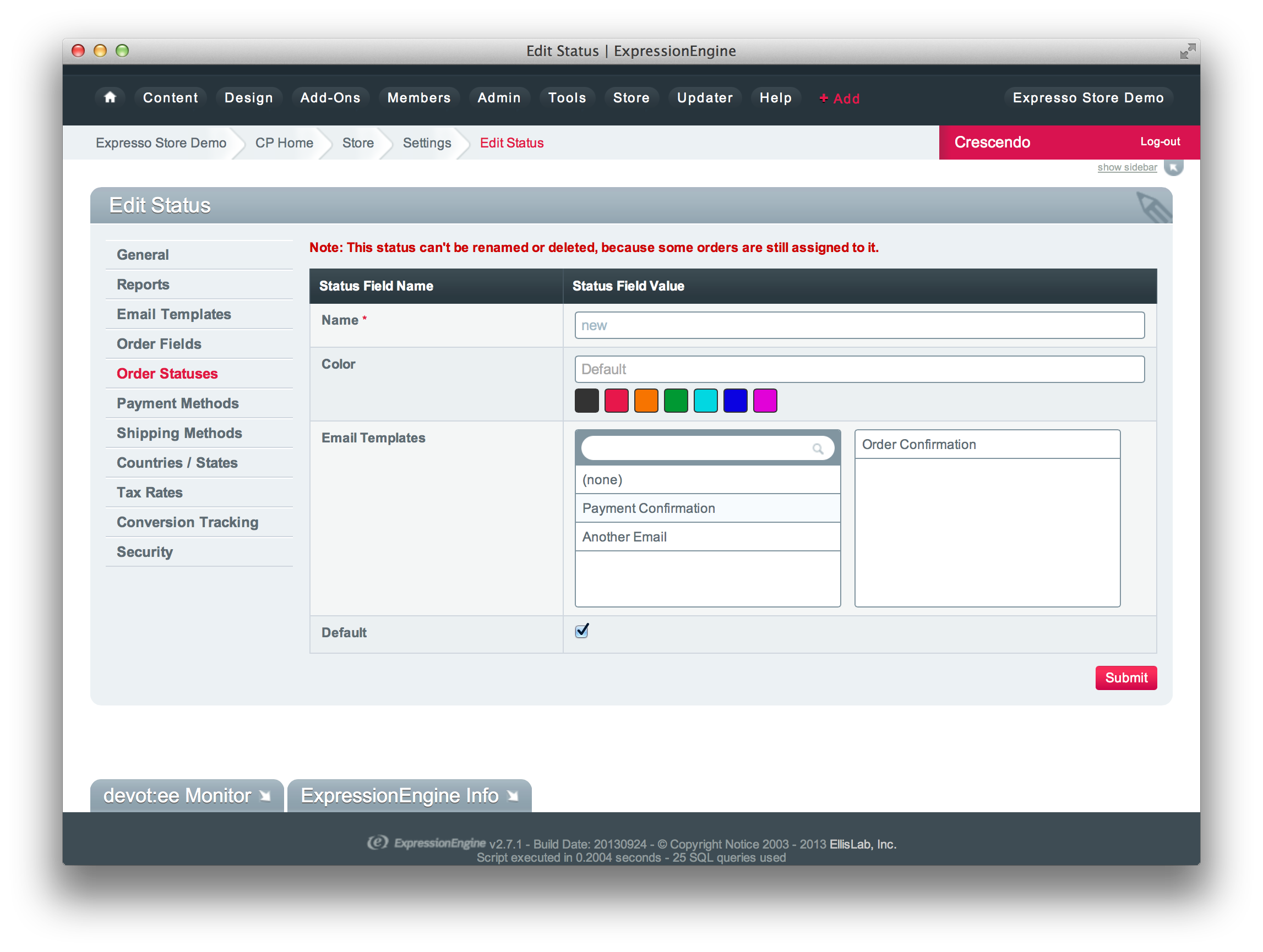The height and width of the screenshot is (952, 1263).
Task: Open the Admin menu
Action: click(x=499, y=97)
